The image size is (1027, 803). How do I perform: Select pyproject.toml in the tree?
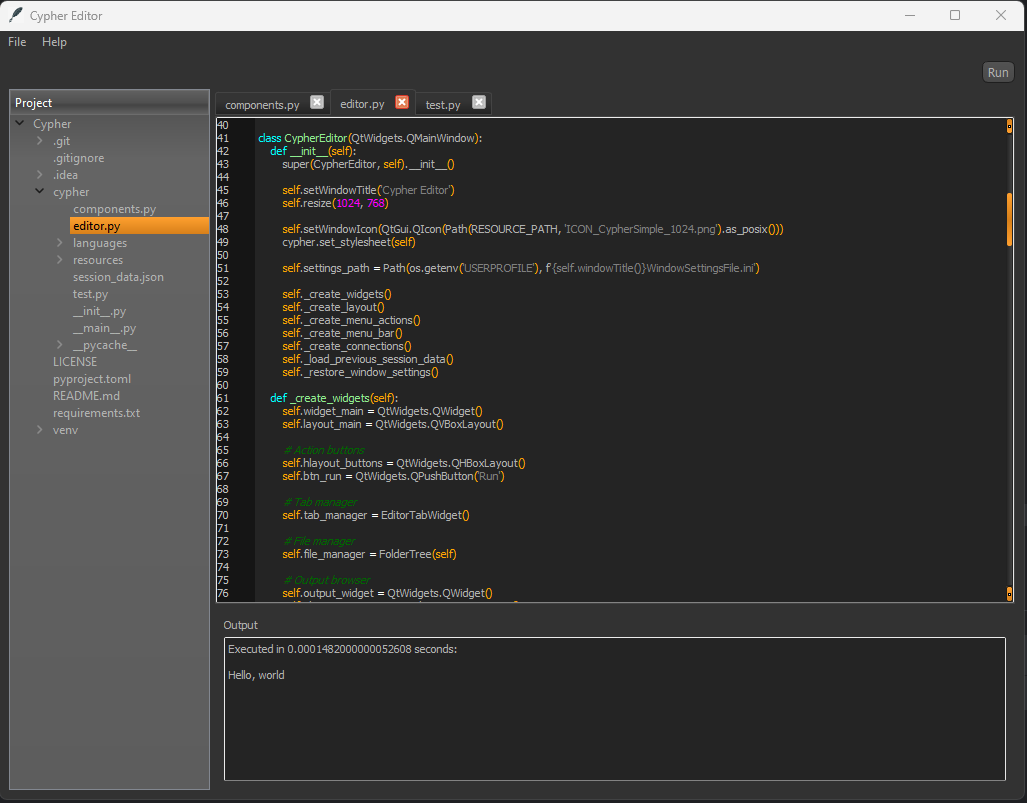click(x=92, y=379)
